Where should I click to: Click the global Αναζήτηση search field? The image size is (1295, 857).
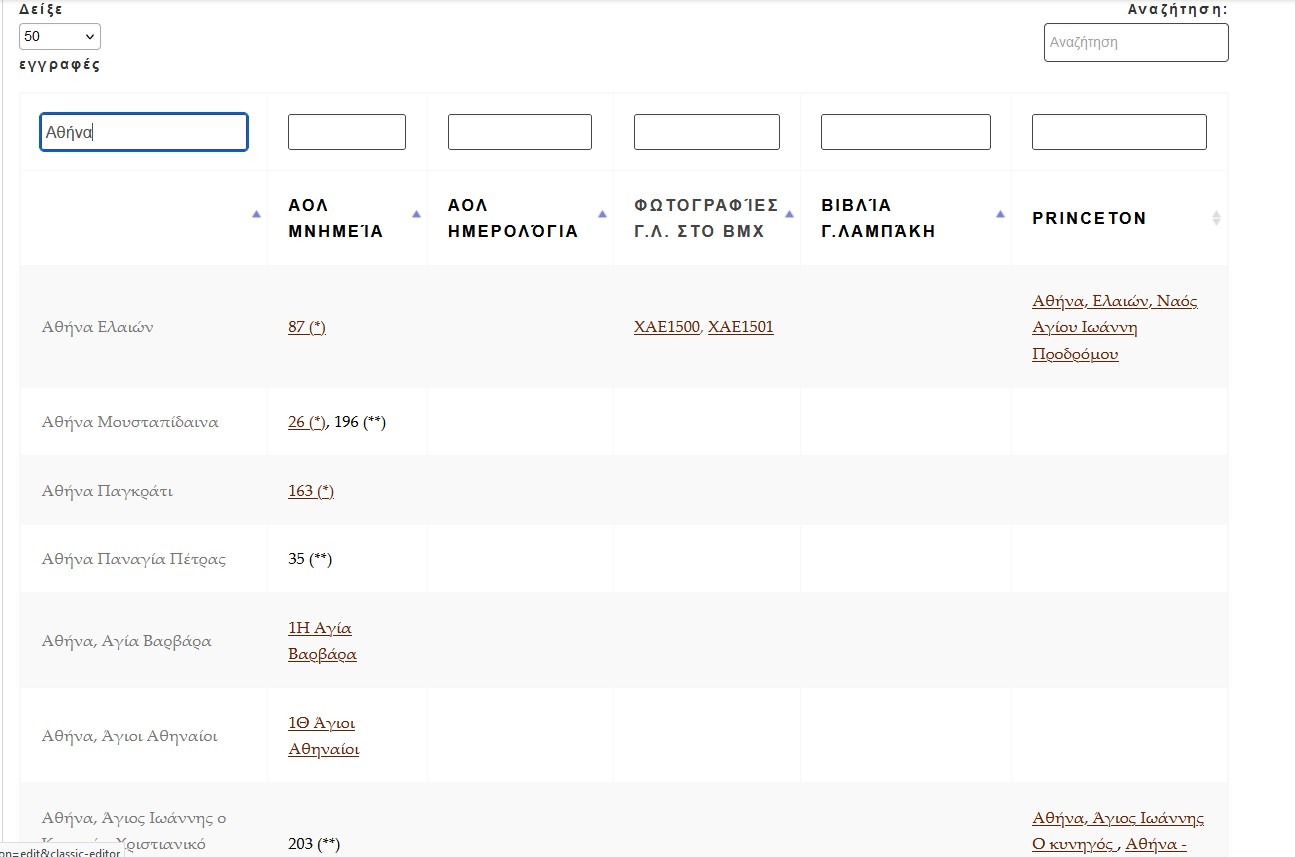coord(1135,43)
